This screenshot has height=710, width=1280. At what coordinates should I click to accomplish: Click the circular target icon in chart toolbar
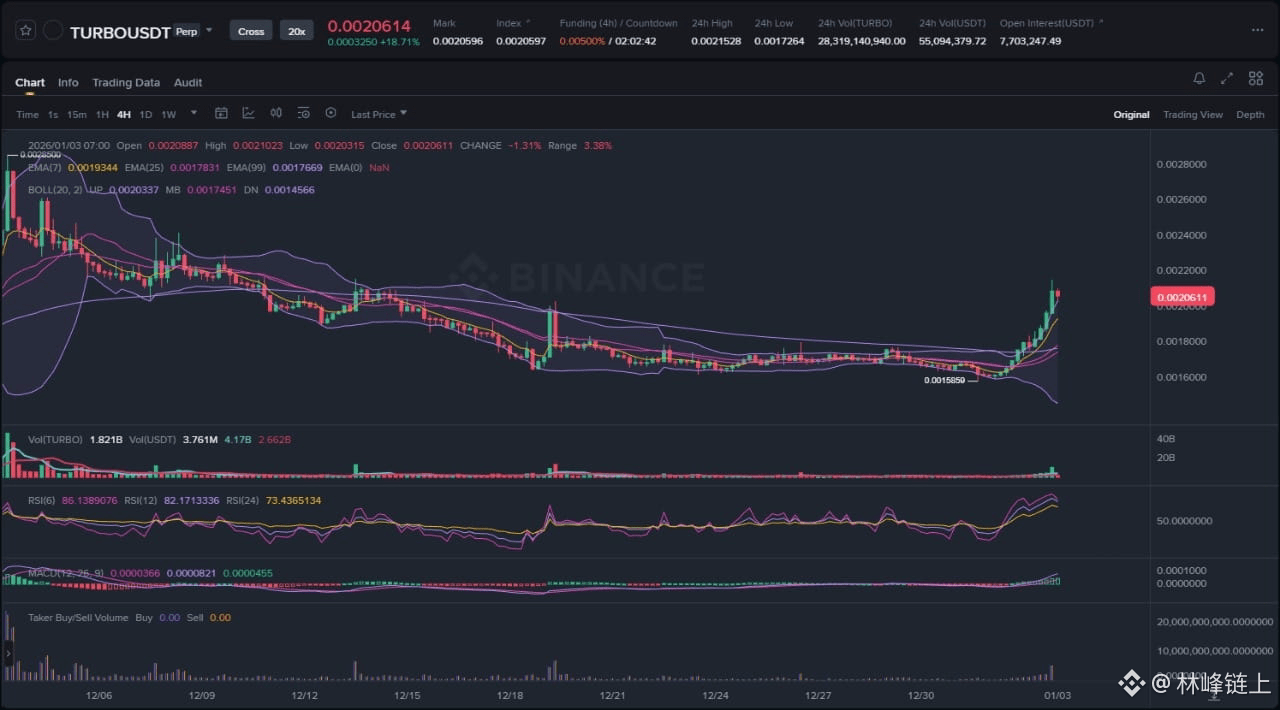331,113
